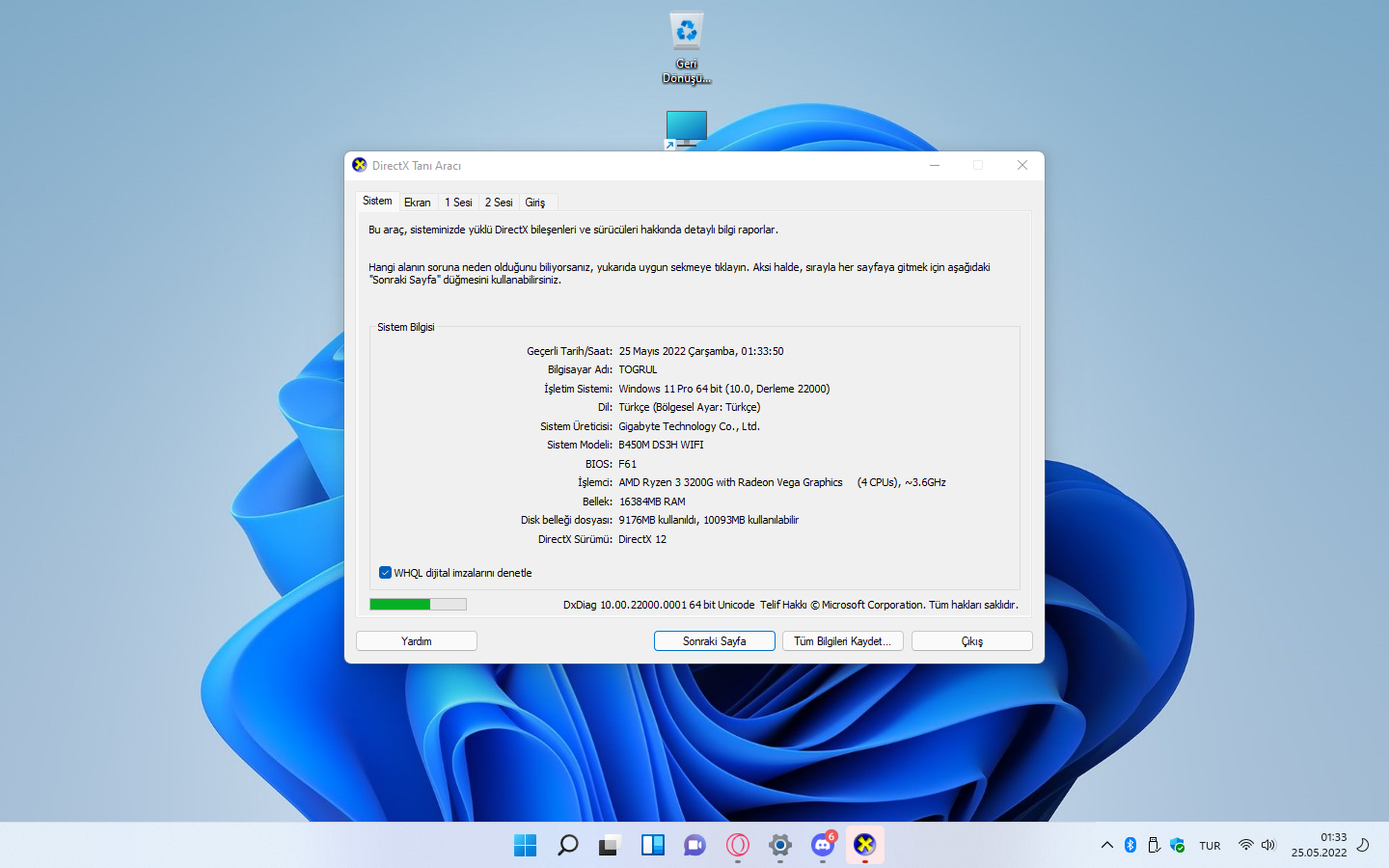The width and height of the screenshot is (1389, 868).
Task: Click the DirectX 12 version value
Action: [x=642, y=539]
